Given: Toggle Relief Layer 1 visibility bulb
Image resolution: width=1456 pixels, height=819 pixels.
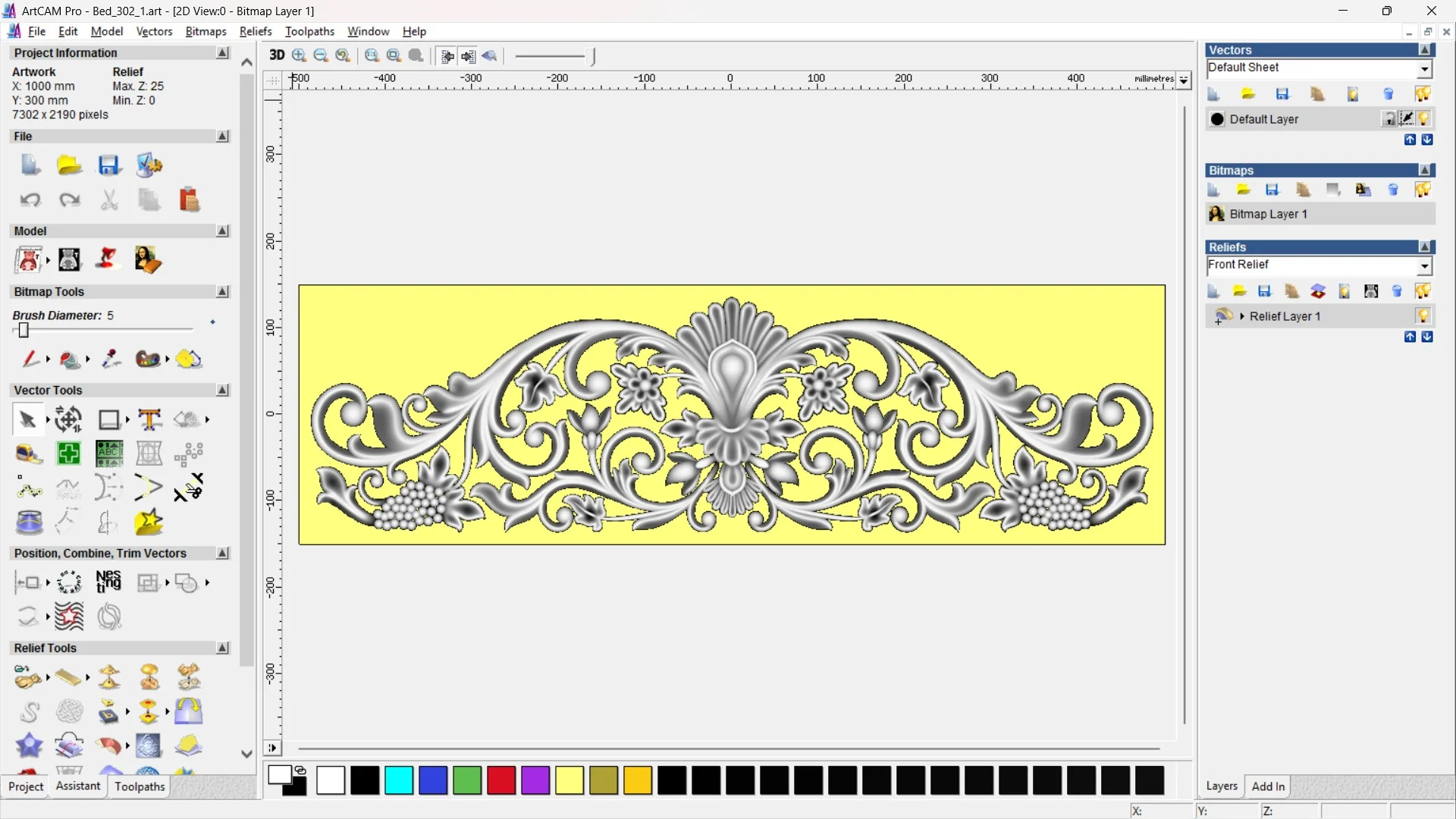Looking at the screenshot, I should tap(1423, 316).
